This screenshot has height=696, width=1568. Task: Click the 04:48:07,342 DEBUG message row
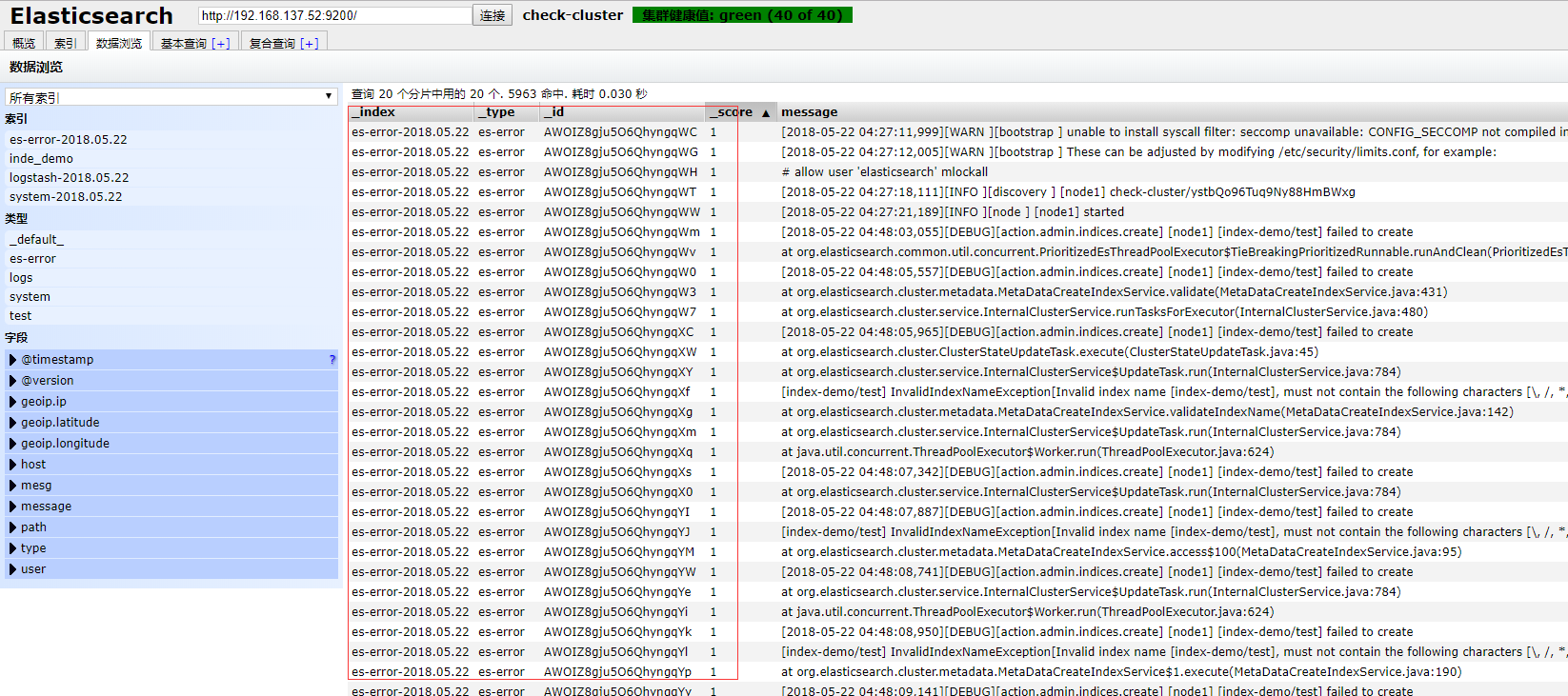point(1097,472)
